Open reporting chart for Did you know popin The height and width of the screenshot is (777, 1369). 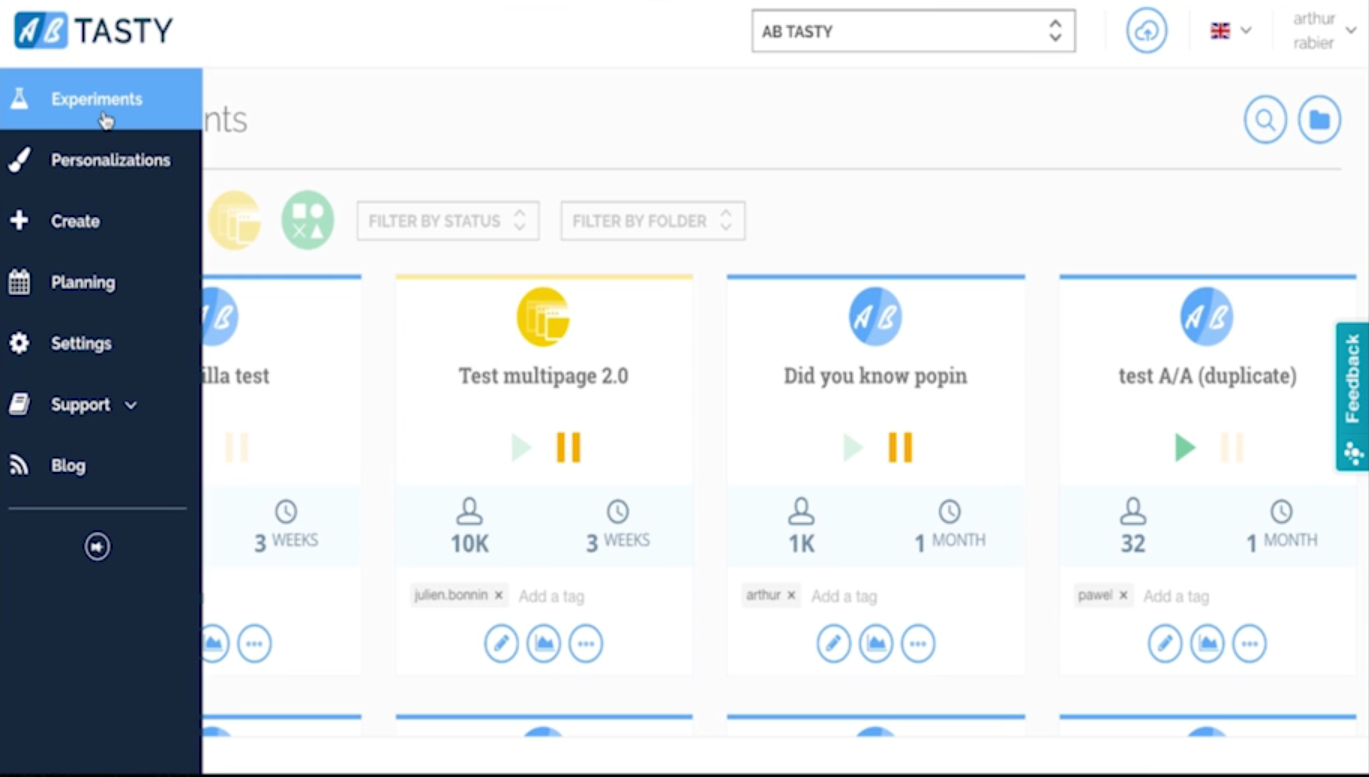tap(875, 643)
